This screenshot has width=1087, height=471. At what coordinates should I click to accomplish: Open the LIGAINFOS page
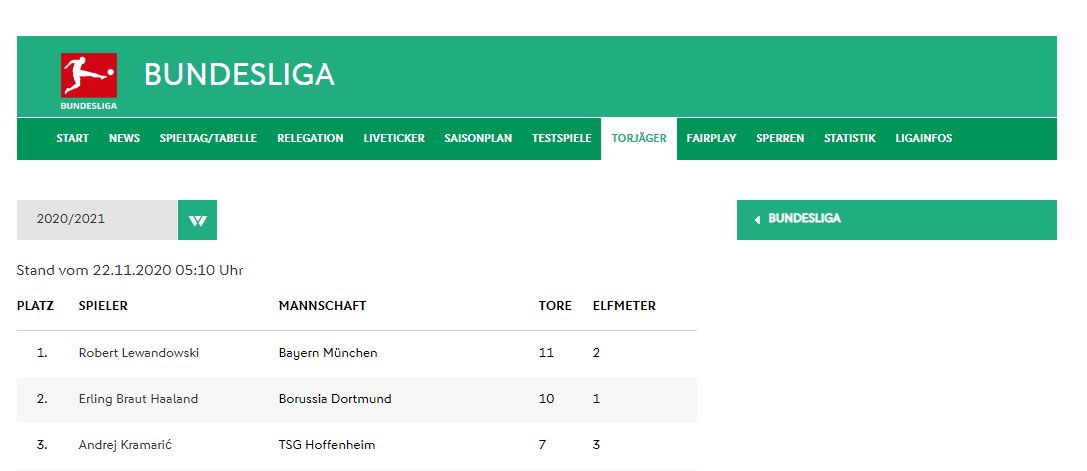pos(924,138)
